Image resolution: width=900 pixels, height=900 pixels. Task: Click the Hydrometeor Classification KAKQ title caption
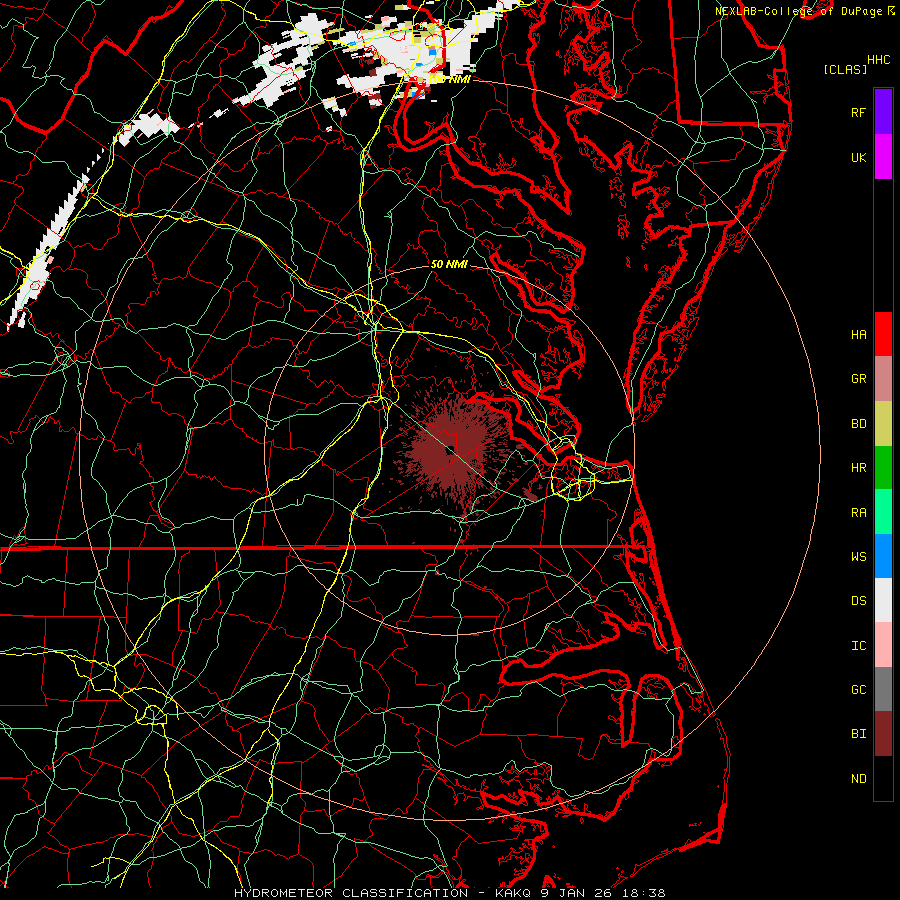[x=449, y=893]
